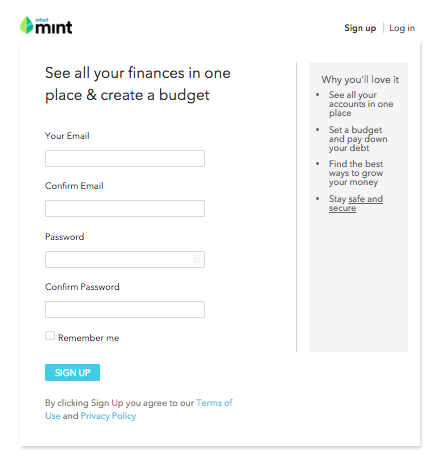Open the Terms of Use link
Image resolution: width=444 pixels, height=463 pixels.
pos(139,409)
